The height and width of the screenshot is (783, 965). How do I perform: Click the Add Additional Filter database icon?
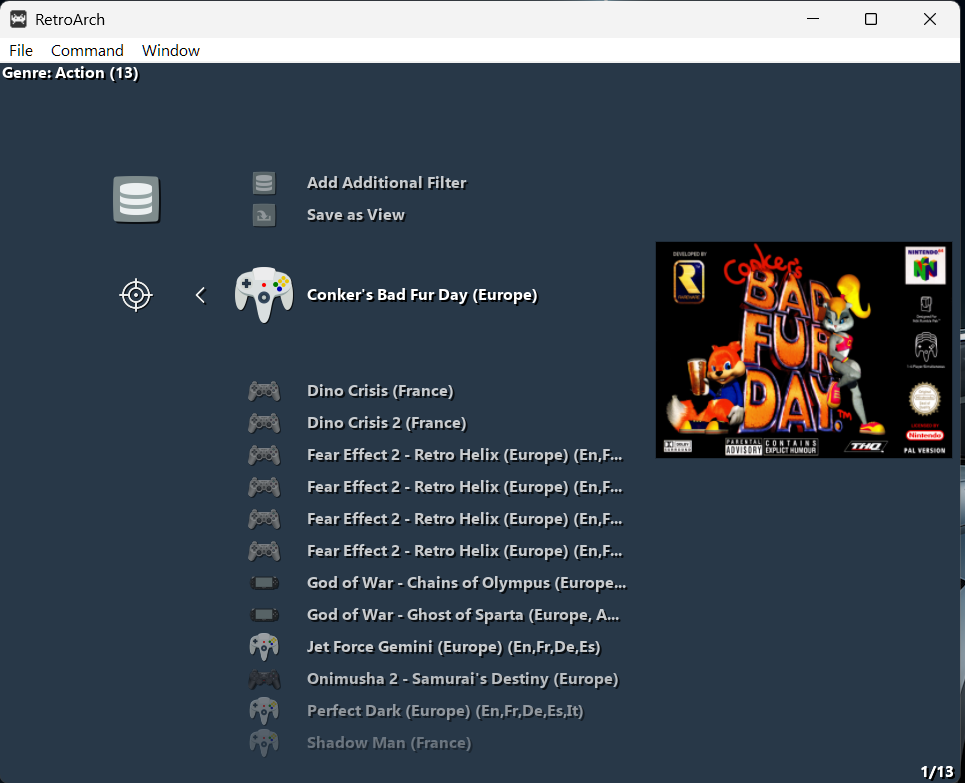[x=264, y=183]
